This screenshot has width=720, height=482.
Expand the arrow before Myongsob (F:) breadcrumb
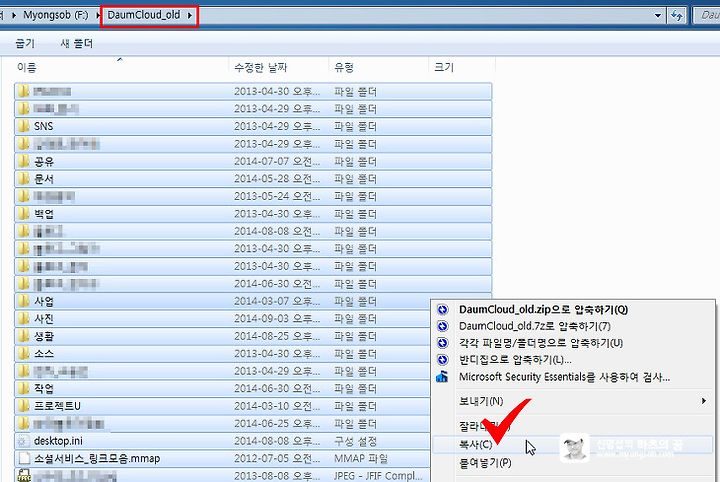pos(14,16)
